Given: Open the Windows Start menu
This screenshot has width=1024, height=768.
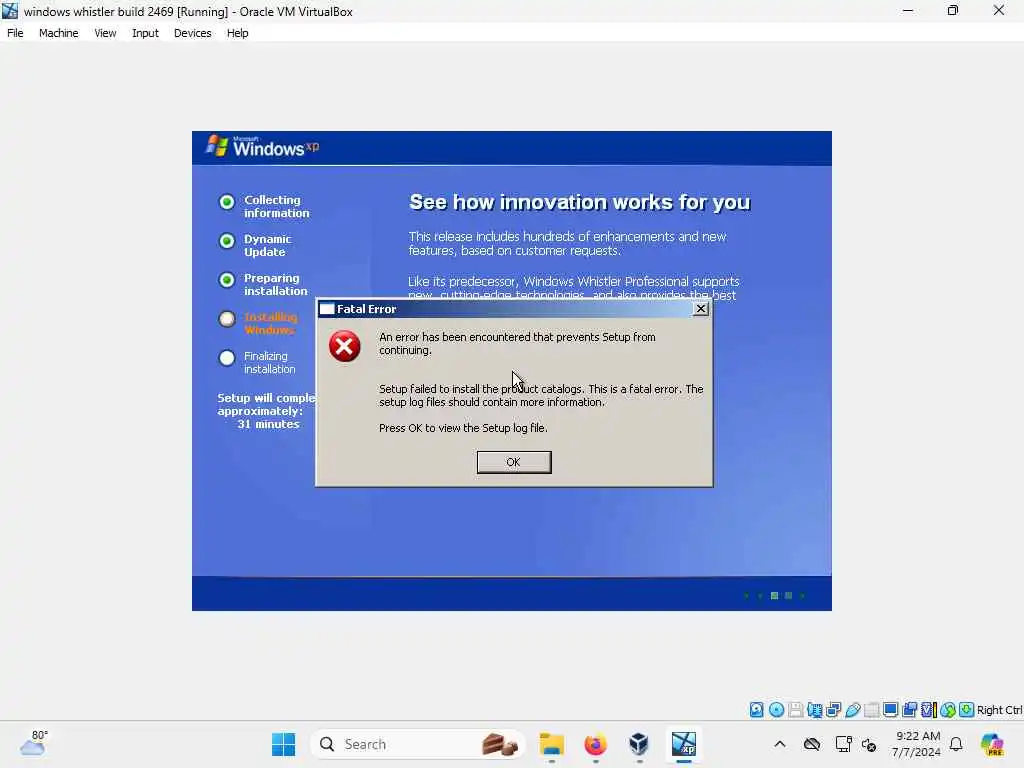Looking at the screenshot, I should click(283, 744).
